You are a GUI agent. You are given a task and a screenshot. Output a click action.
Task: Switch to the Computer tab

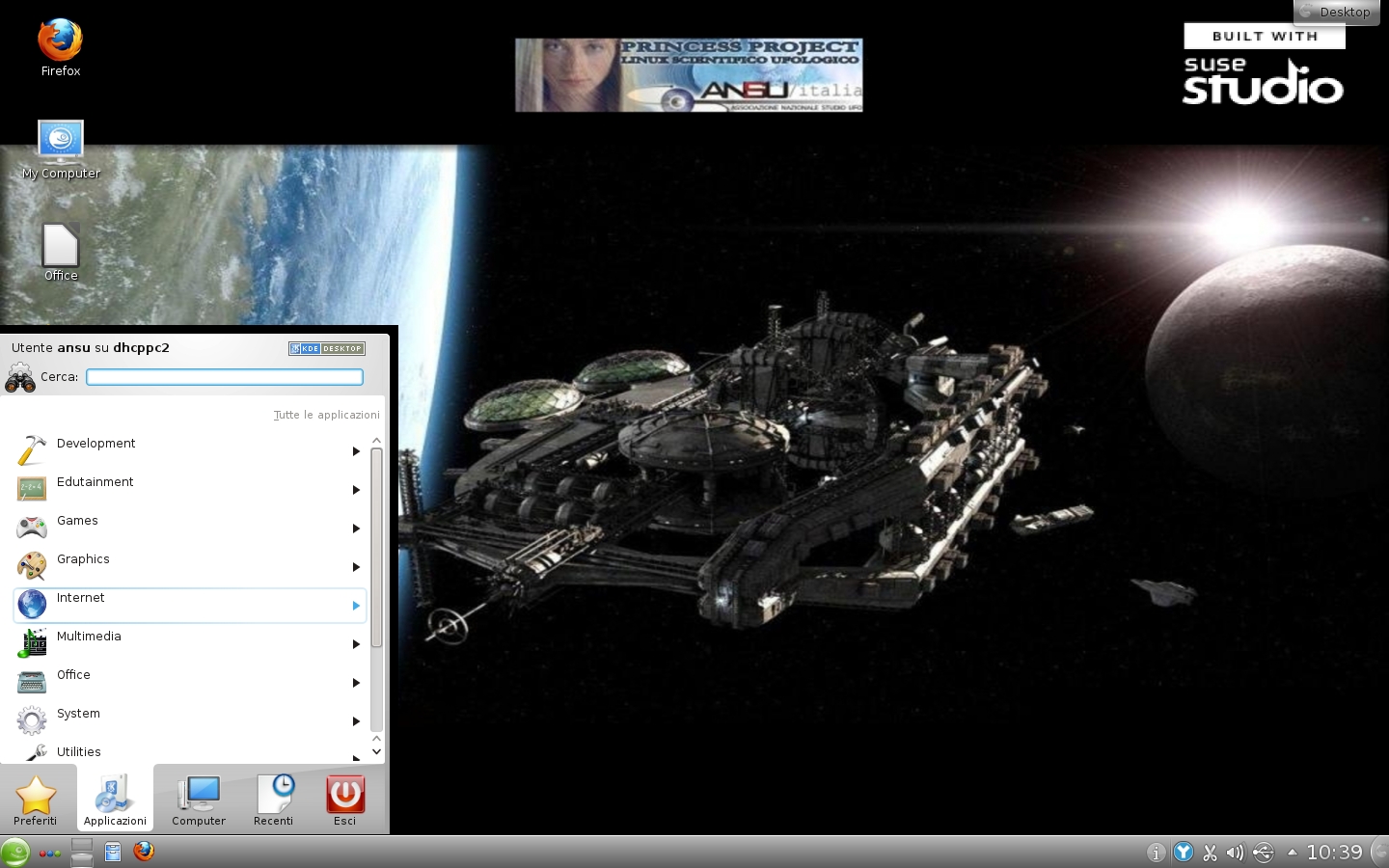[199, 799]
